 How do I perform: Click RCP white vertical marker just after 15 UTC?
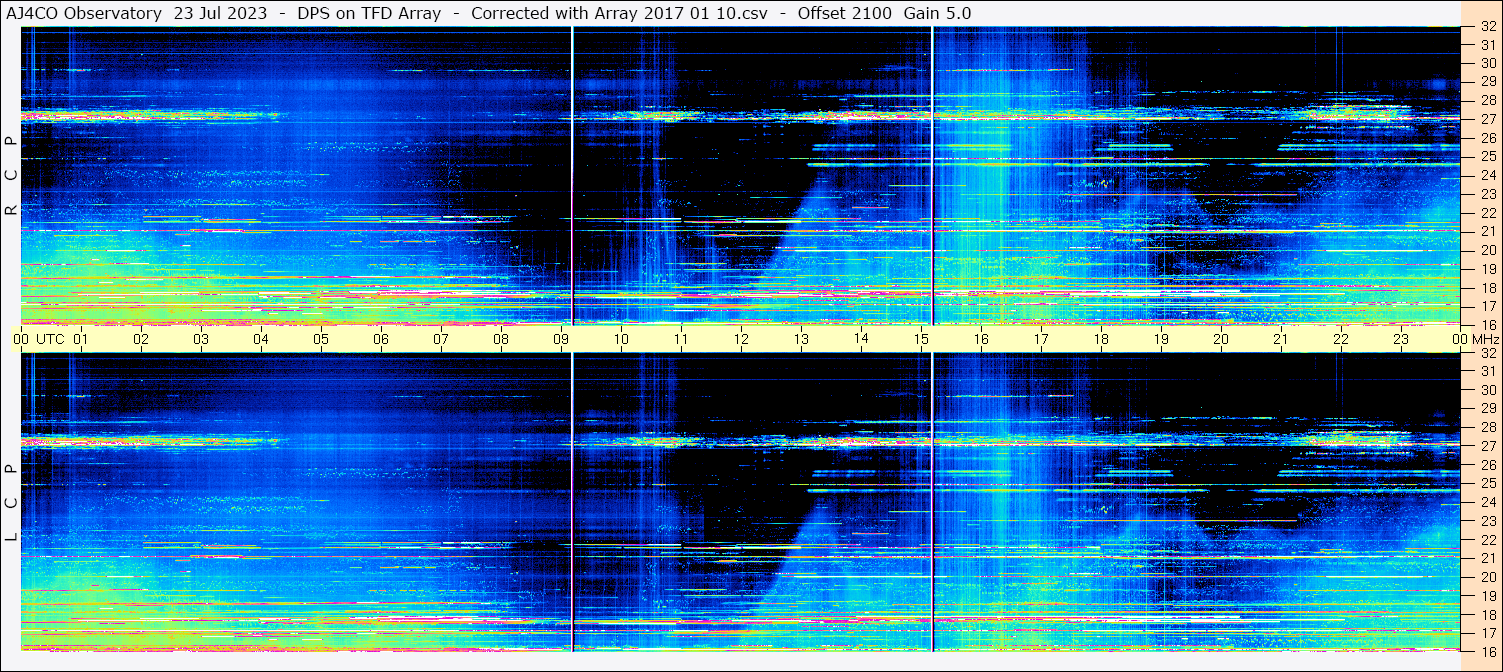[932, 176]
